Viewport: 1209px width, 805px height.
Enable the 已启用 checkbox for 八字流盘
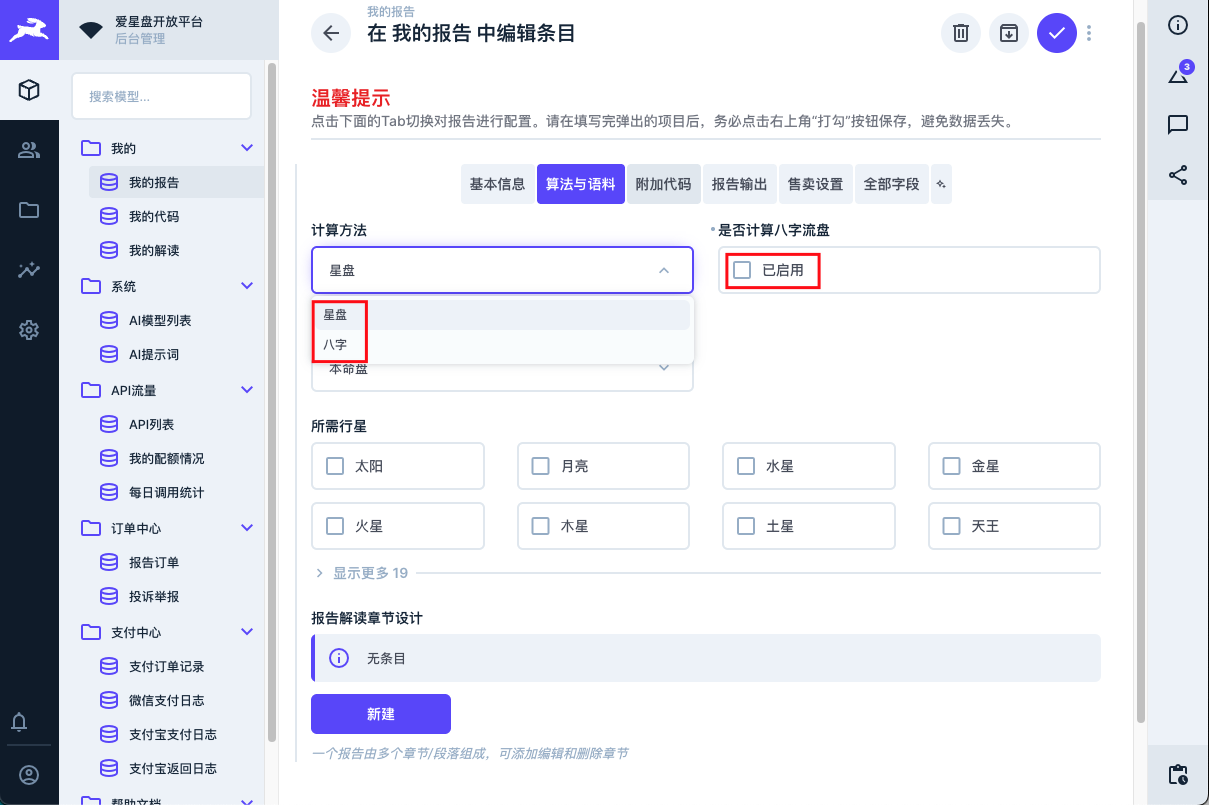[742, 270]
